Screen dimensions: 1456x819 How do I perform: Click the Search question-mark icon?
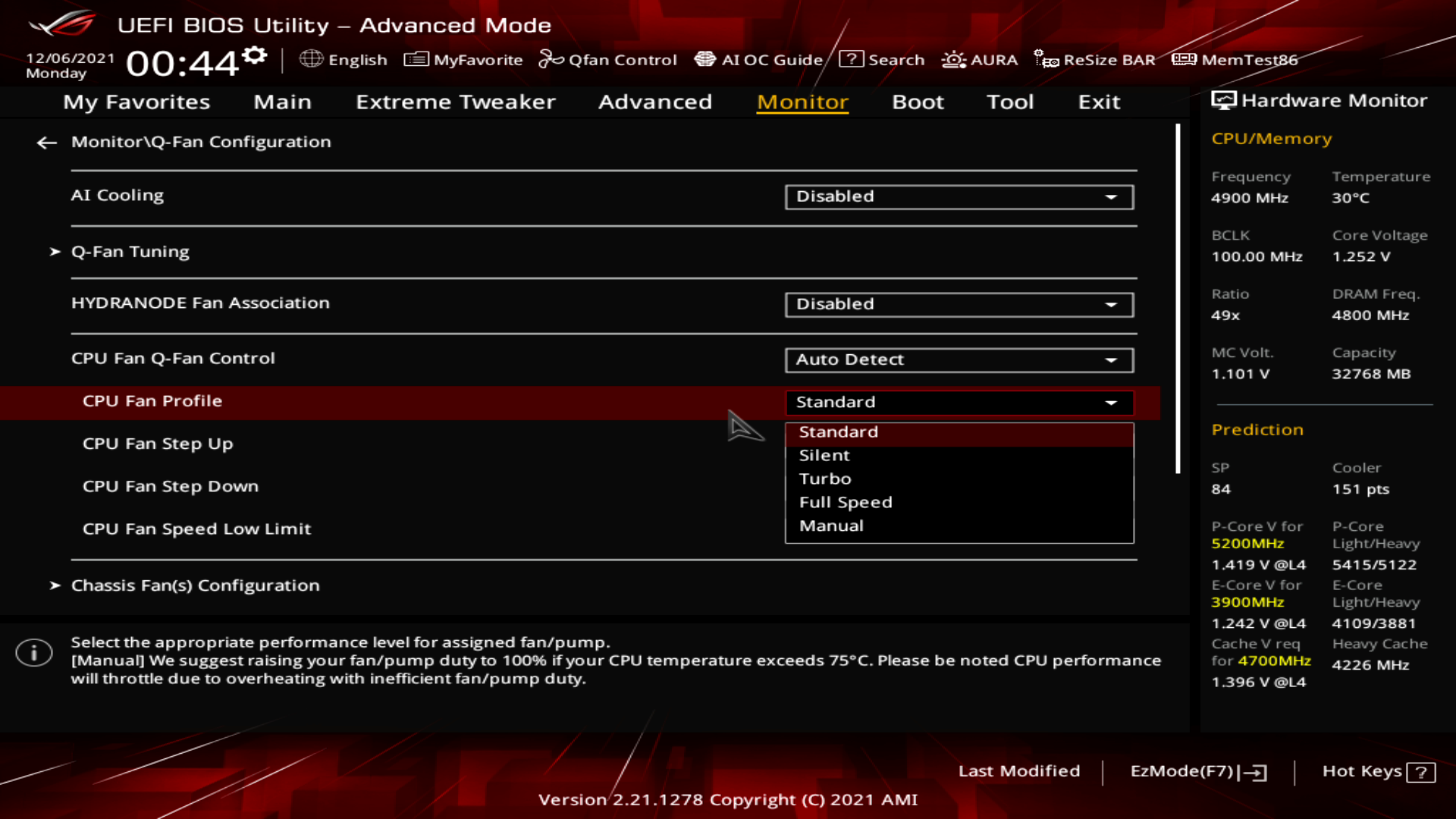tap(851, 59)
